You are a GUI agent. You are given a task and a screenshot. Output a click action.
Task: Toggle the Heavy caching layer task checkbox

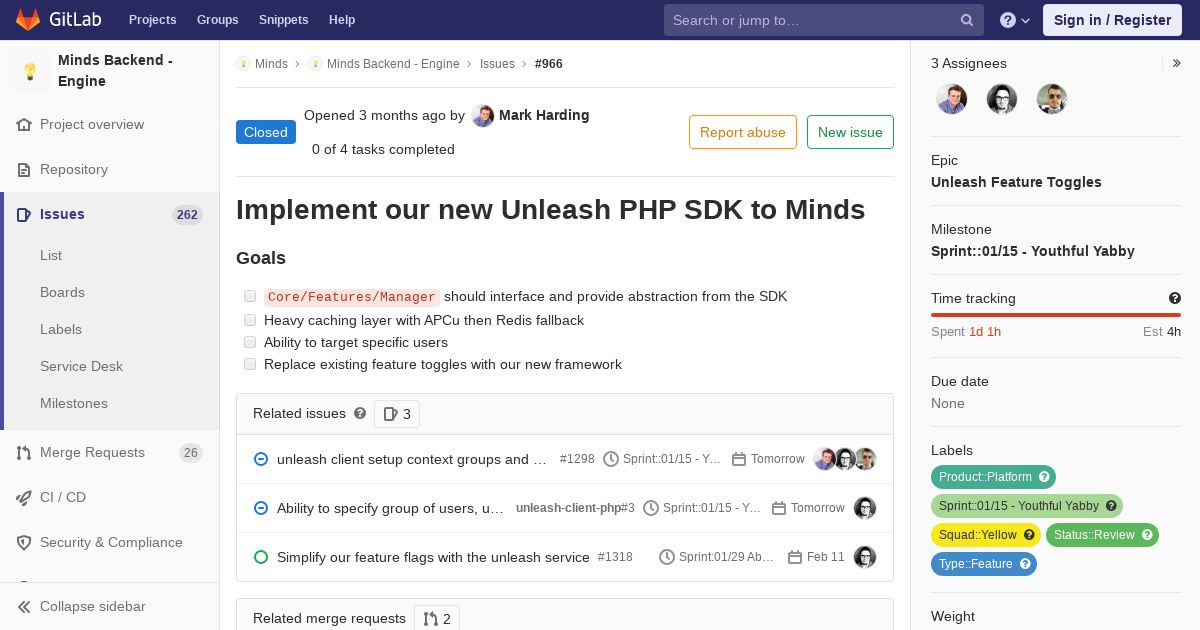tap(250, 320)
